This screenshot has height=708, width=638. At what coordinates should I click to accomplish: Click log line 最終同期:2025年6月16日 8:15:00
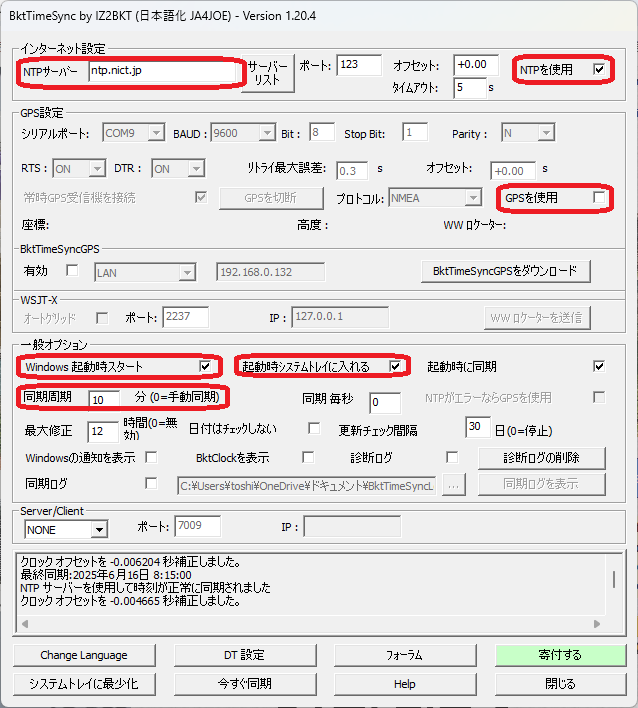click(x=106, y=575)
